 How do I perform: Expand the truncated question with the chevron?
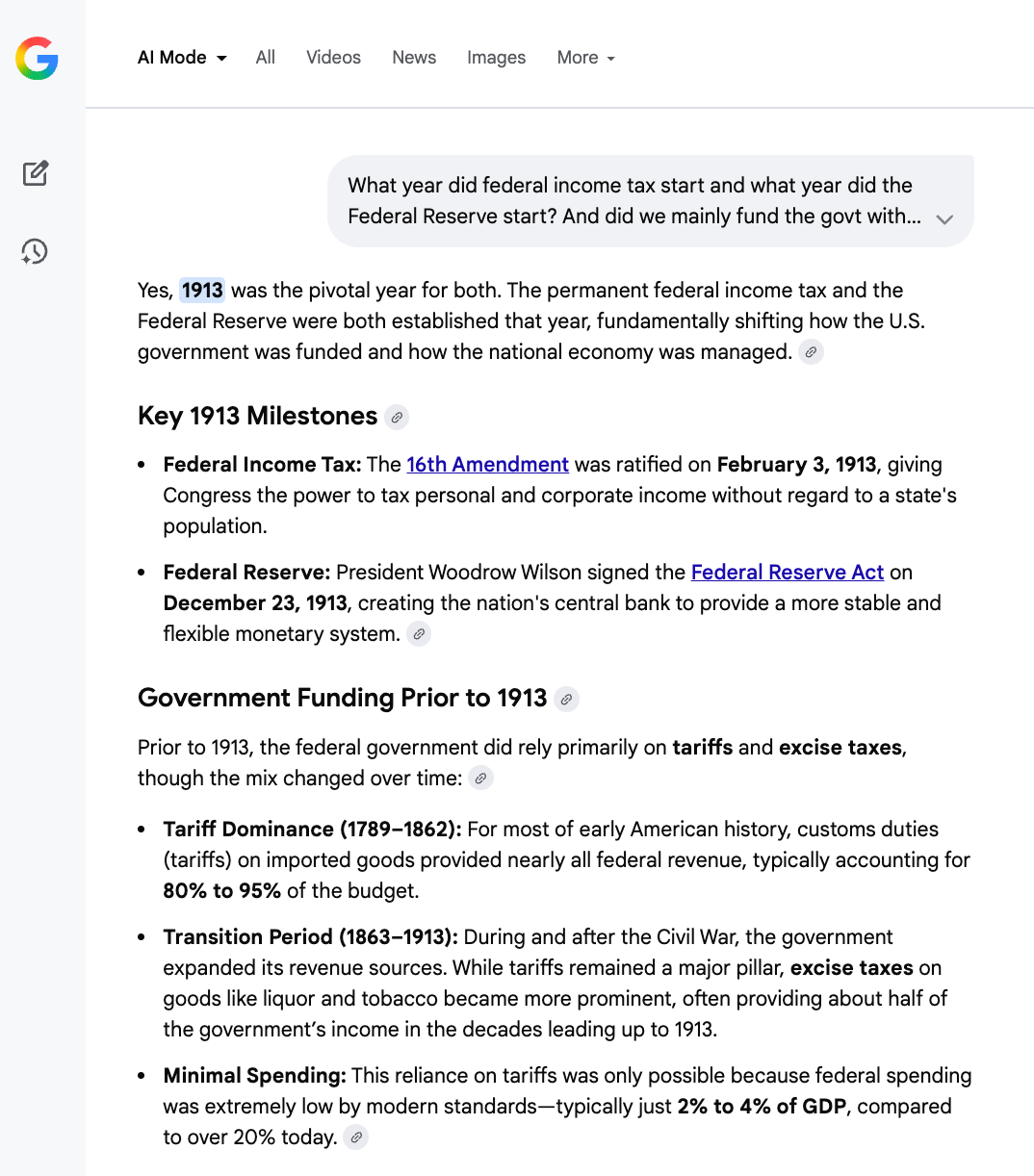[944, 218]
